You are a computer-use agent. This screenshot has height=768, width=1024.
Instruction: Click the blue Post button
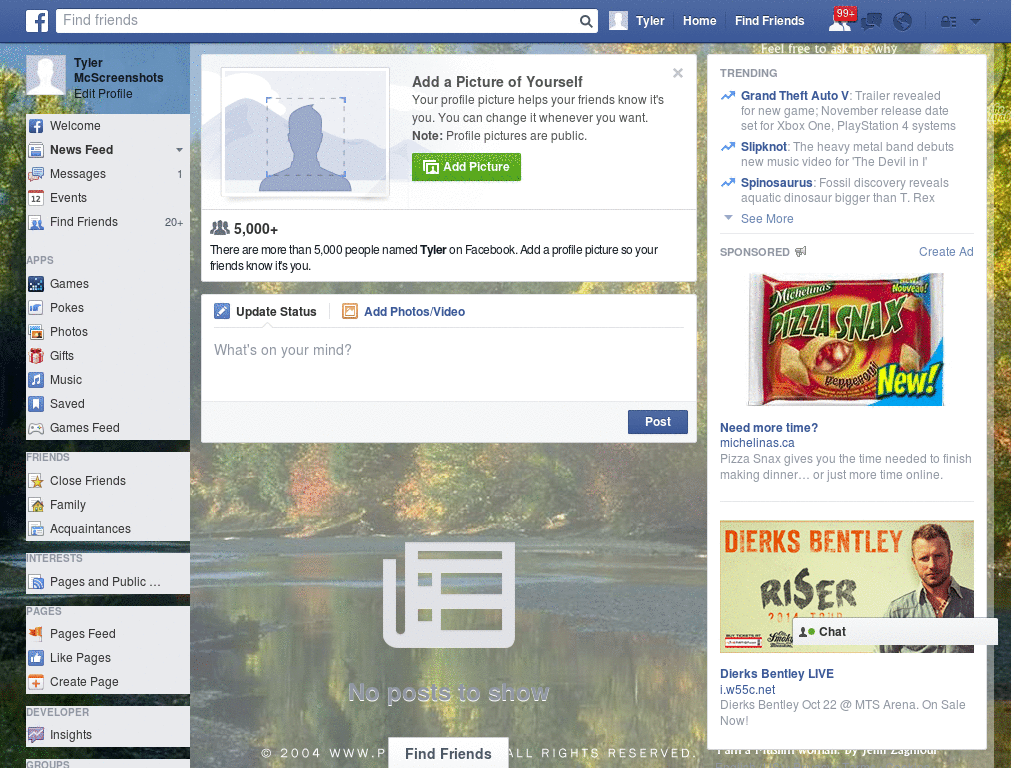(x=658, y=422)
